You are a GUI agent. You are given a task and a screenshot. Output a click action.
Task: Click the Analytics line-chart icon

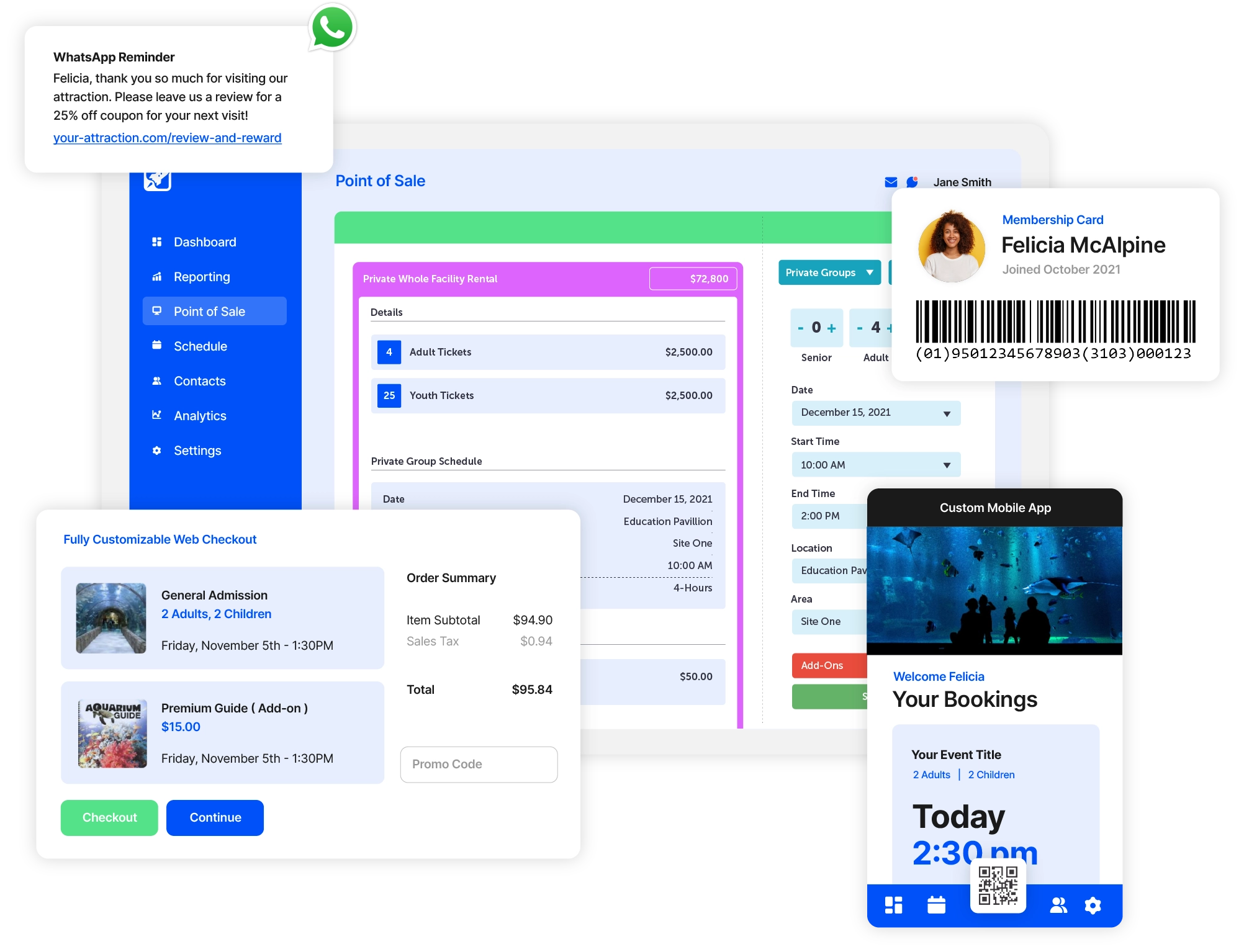click(x=157, y=416)
